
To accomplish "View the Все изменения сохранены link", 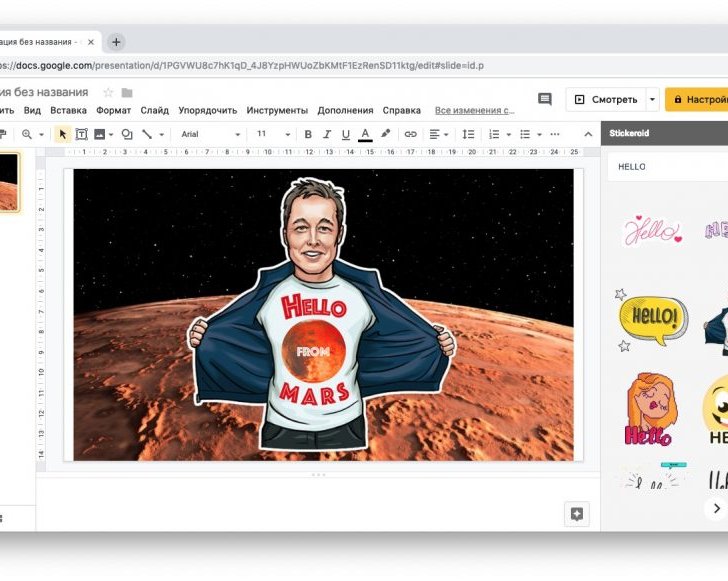I will click(x=474, y=111).
